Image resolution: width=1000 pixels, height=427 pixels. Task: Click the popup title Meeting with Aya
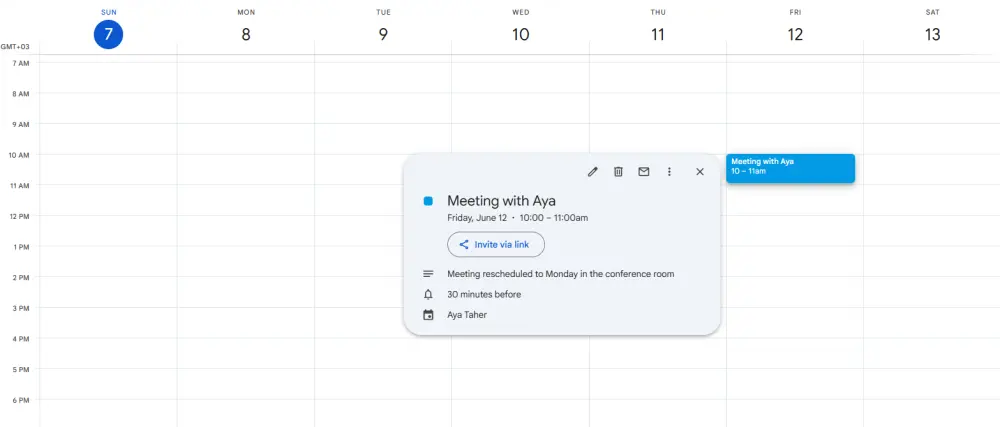pos(501,201)
